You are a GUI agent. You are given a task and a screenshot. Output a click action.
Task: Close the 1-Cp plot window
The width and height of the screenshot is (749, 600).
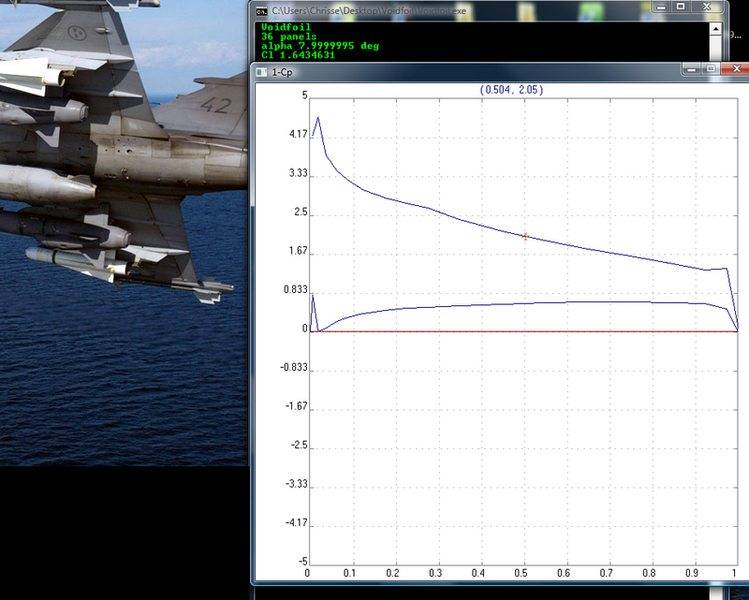[736, 69]
